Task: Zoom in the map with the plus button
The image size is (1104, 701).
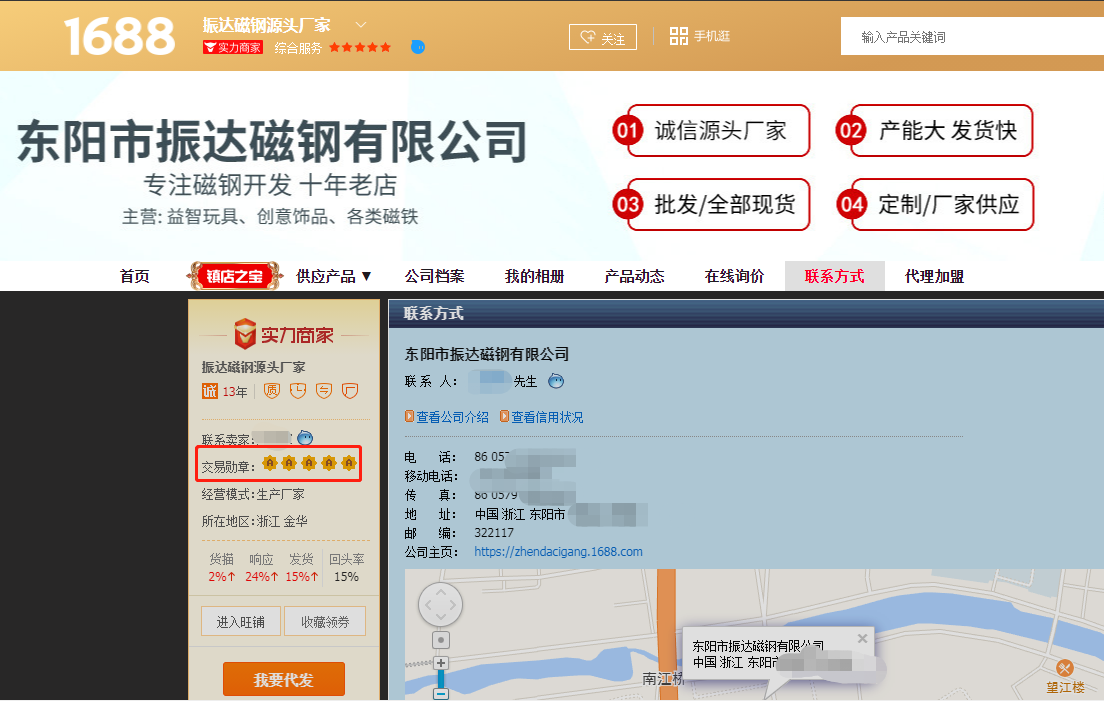Action: tap(441, 663)
